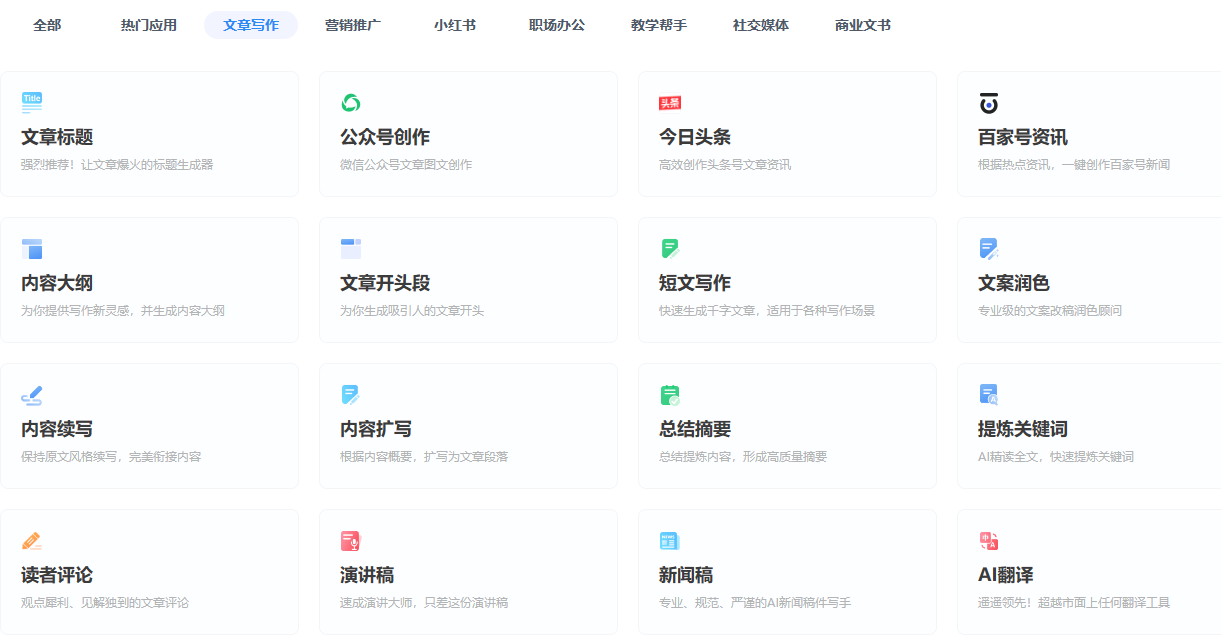Select the 文章开头段 card description text
1221x639 pixels.
click(412, 311)
